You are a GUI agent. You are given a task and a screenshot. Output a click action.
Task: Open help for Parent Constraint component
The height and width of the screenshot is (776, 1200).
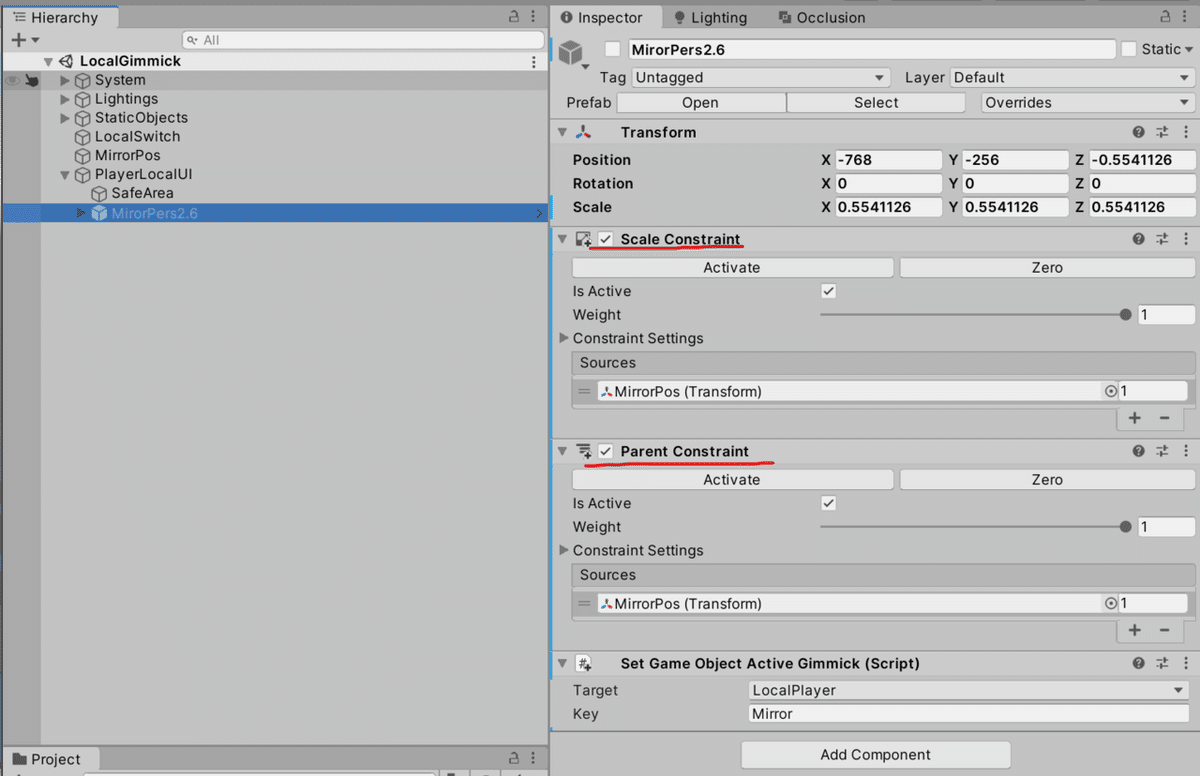tap(1139, 451)
